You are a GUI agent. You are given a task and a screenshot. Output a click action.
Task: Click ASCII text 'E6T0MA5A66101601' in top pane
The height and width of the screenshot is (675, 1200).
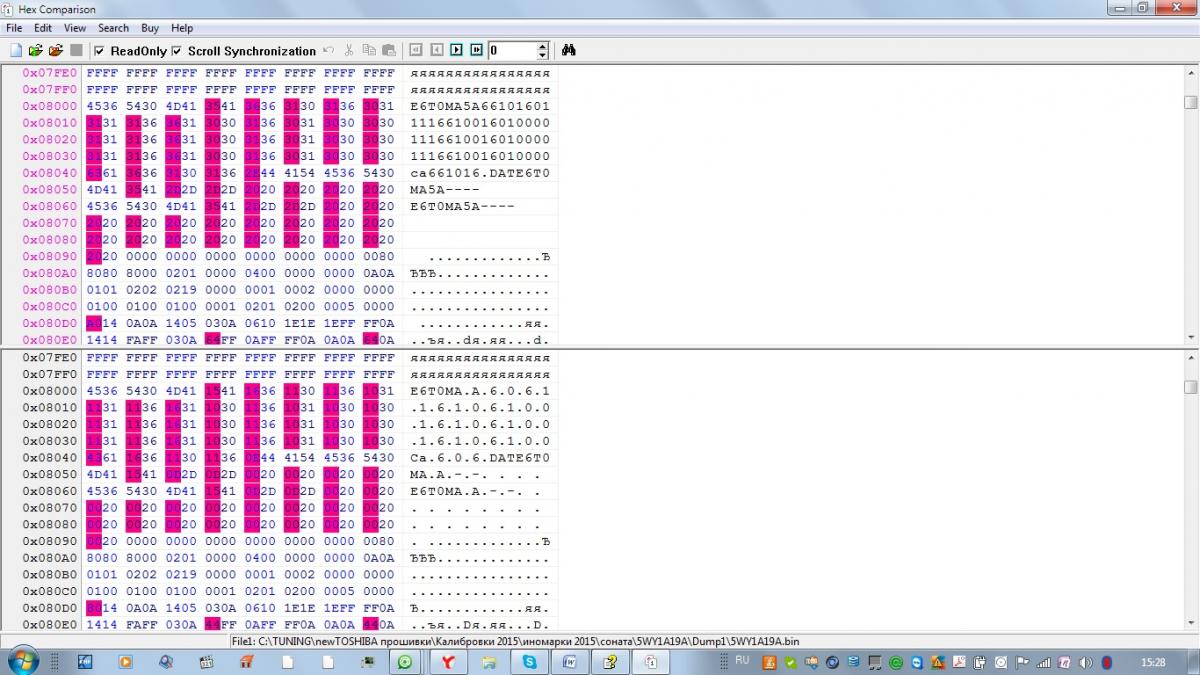click(480, 106)
